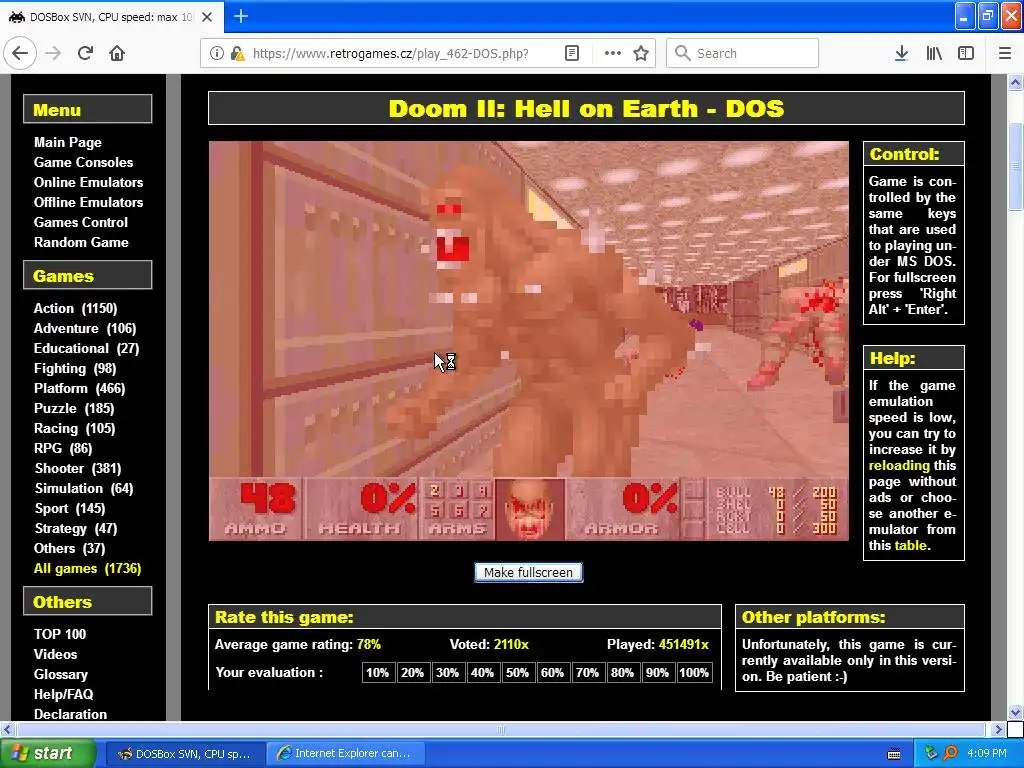Open the downloads arrow icon
This screenshot has height=768, width=1024.
pos(901,53)
